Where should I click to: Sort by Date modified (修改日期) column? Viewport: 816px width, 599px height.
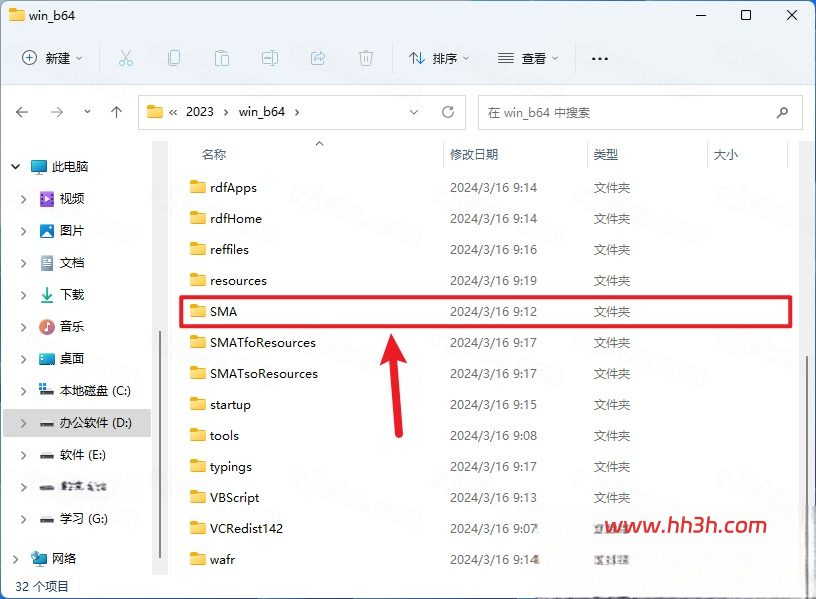point(474,155)
